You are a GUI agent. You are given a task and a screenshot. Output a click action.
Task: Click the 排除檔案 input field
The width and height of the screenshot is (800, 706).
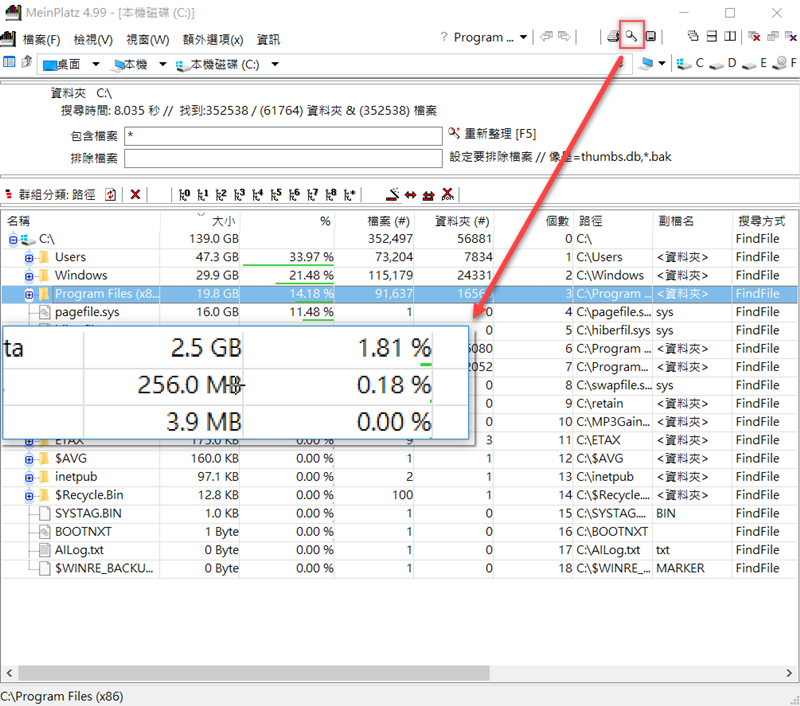[283, 158]
